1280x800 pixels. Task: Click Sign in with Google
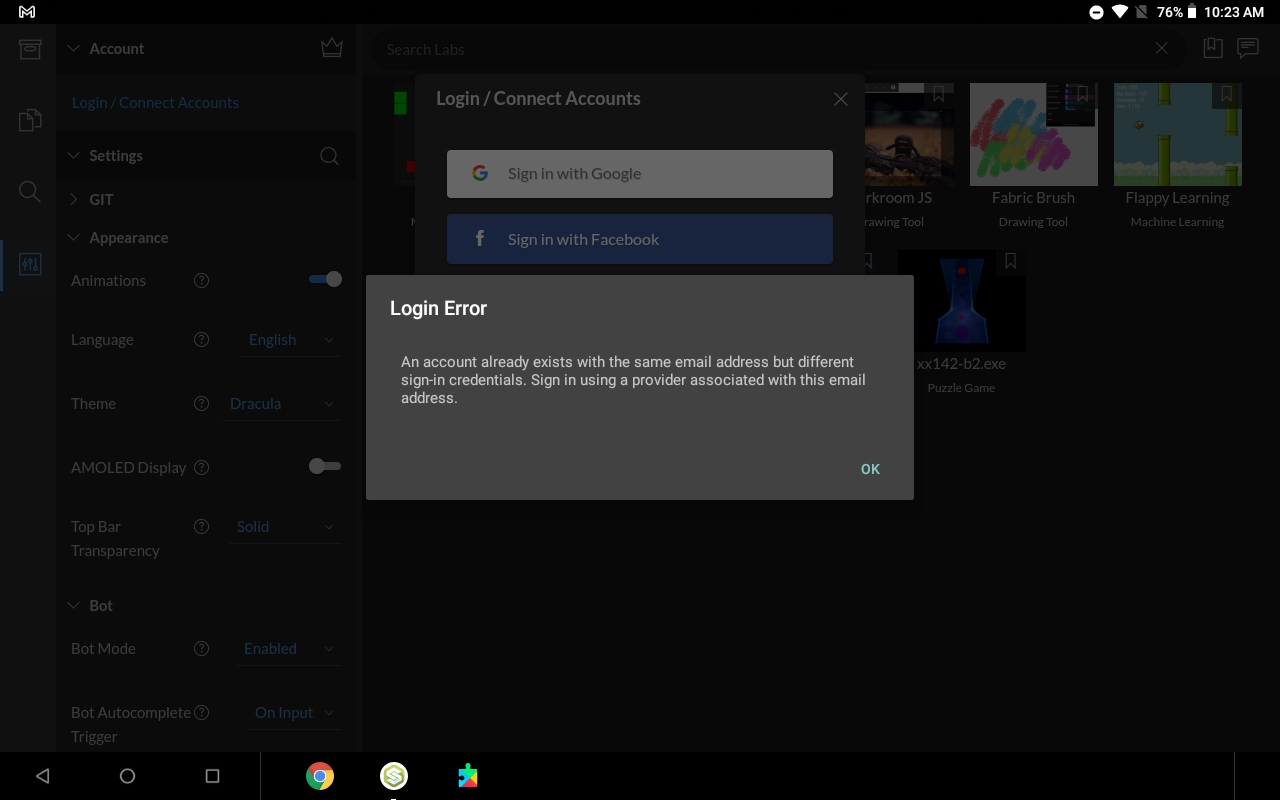point(640,173)
